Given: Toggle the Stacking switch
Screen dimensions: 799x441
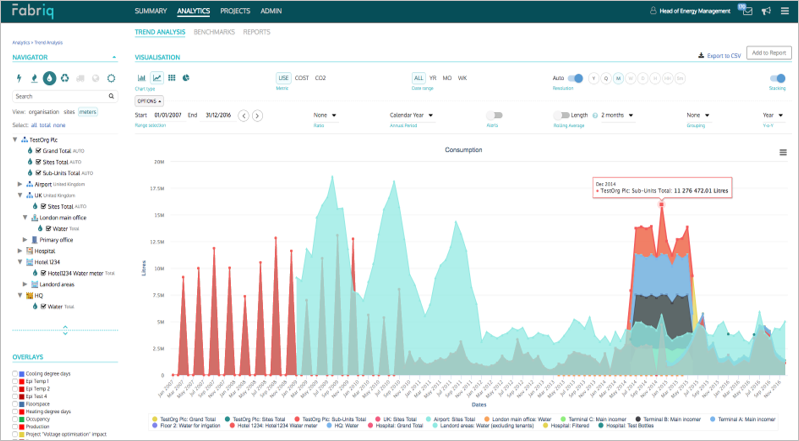Looking at the screenshot, I should pyautogui.click(x=777, y=78).
